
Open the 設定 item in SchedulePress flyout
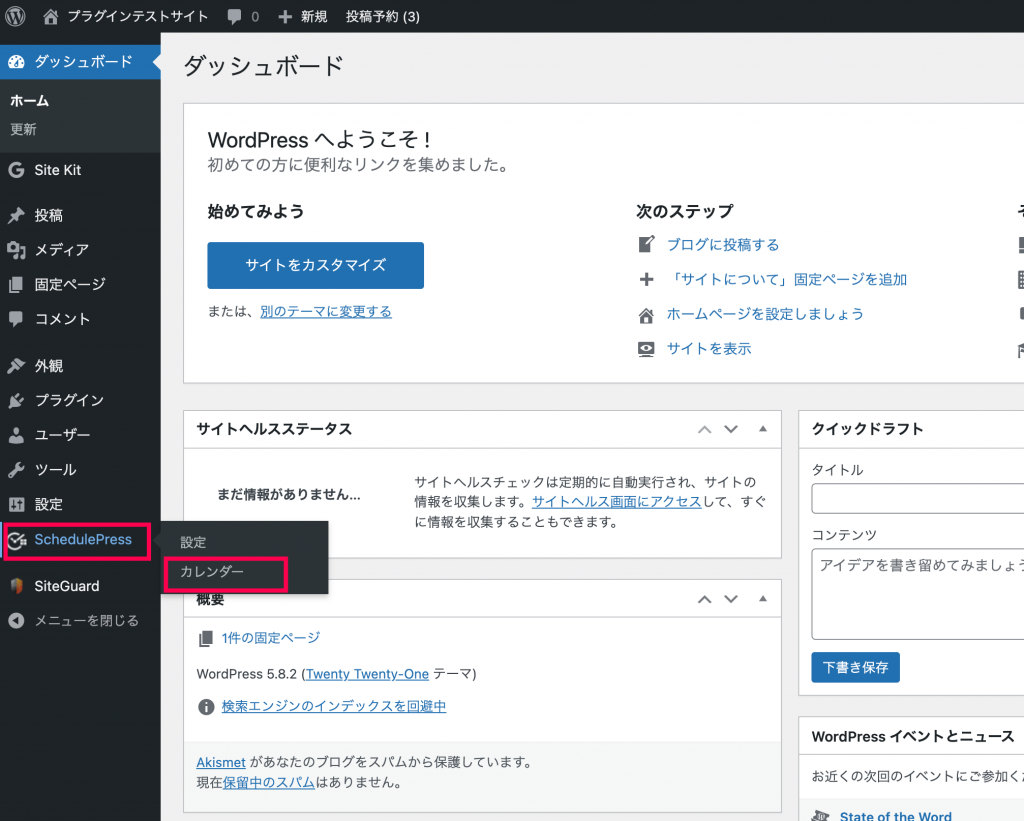coord(193,542)
